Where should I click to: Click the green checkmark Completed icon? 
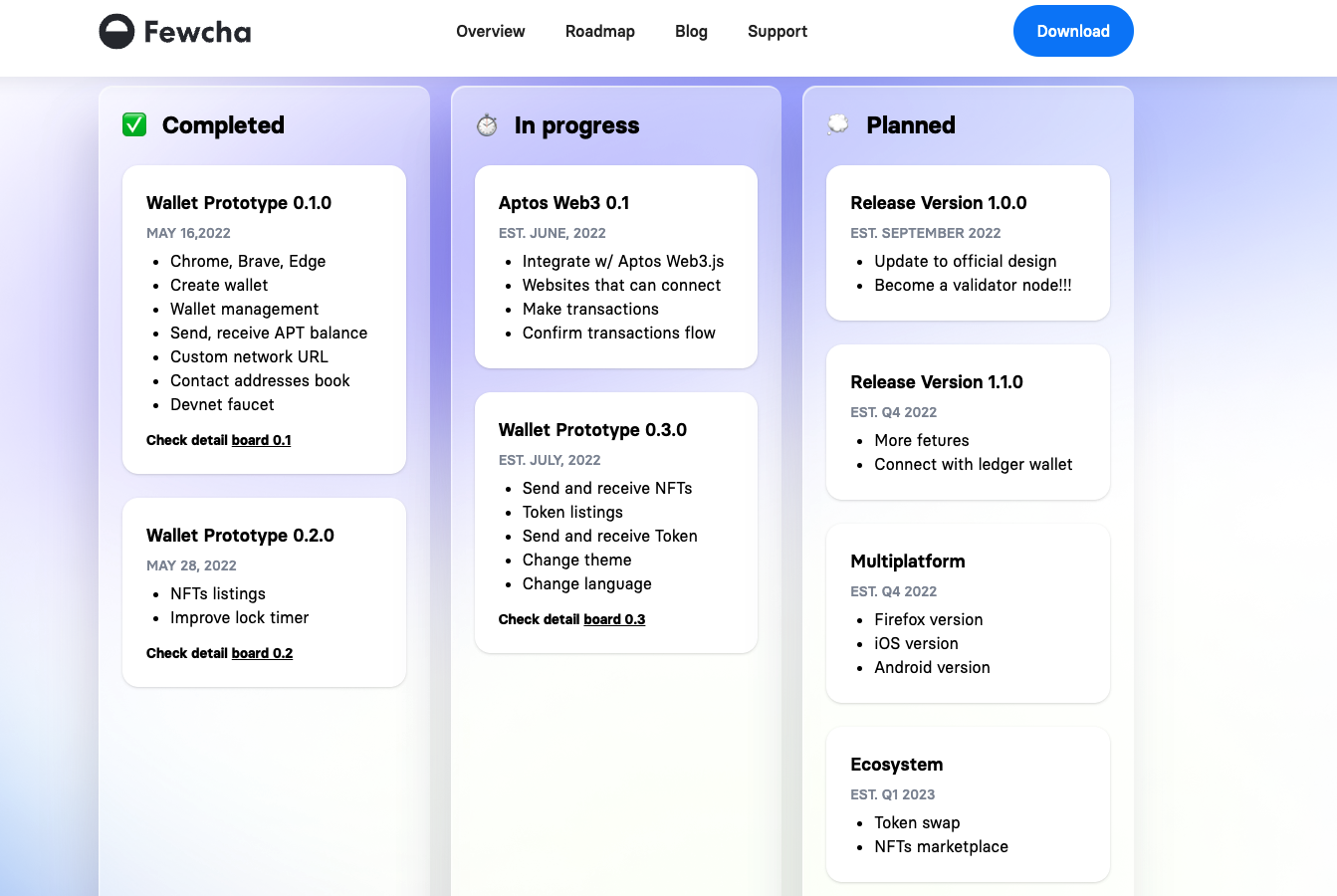[134, 125]
